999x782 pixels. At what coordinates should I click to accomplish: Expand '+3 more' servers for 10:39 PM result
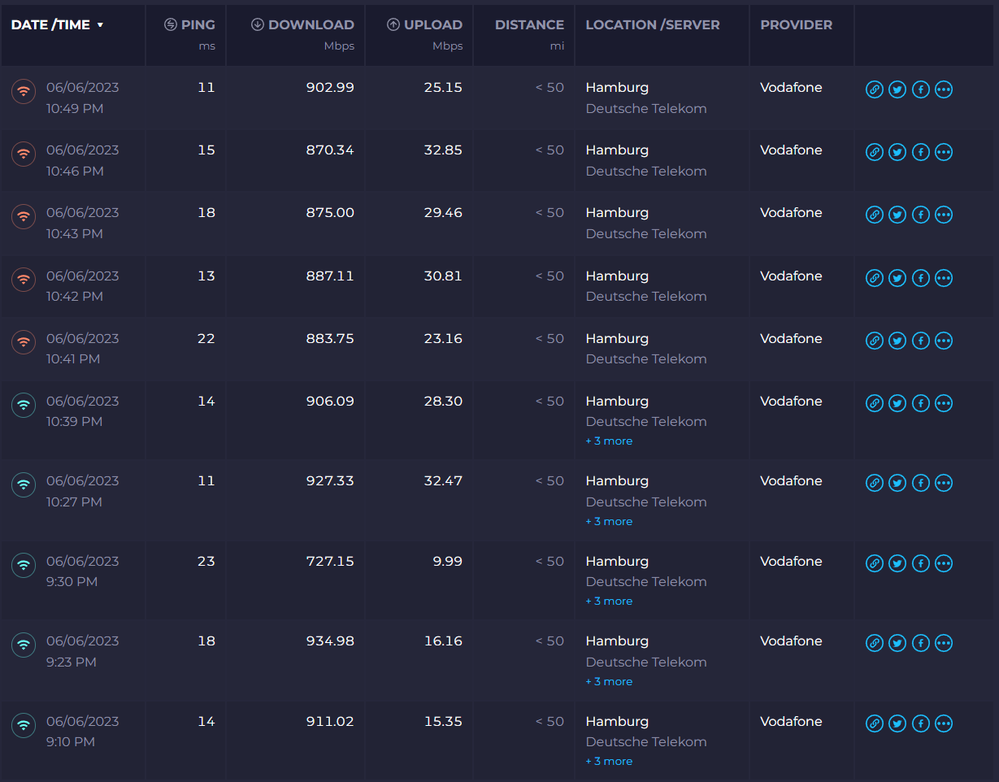609,441
